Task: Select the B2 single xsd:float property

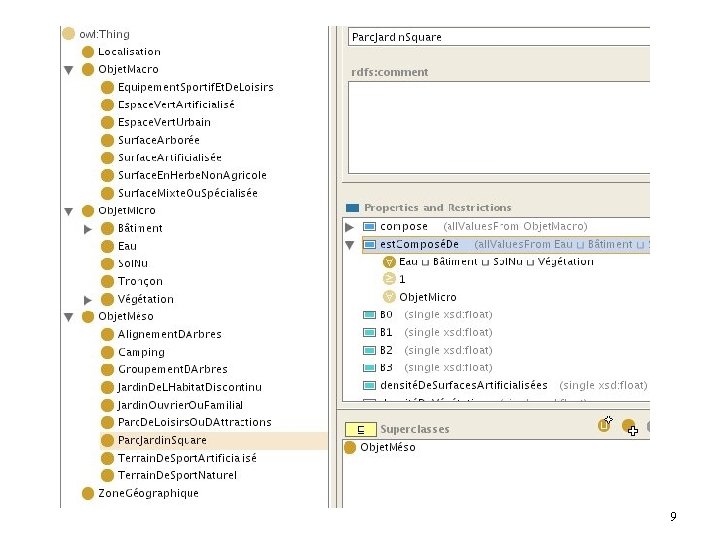Action: [x=427, y=350]
